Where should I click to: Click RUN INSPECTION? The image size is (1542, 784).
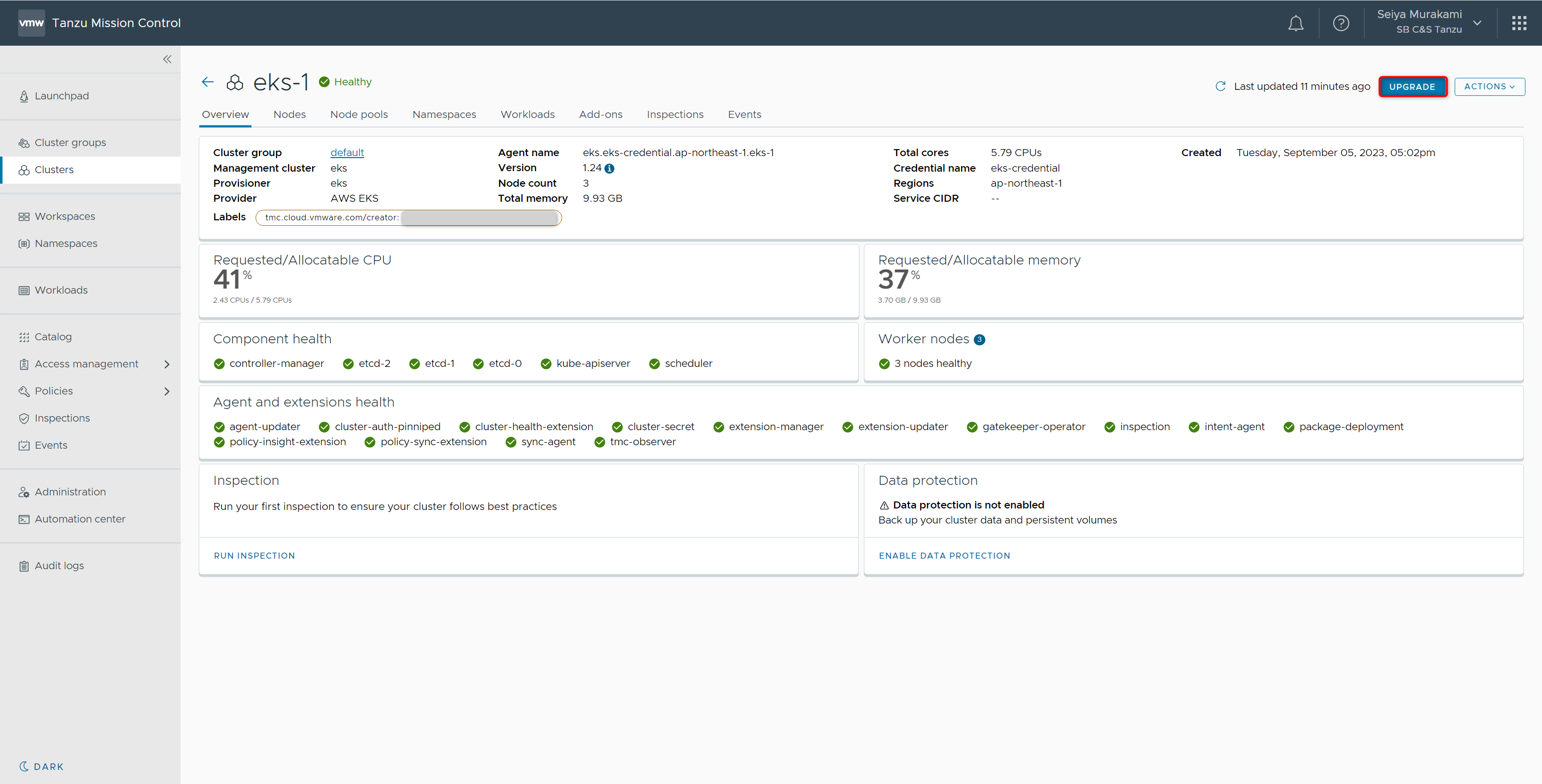[254, 556]
